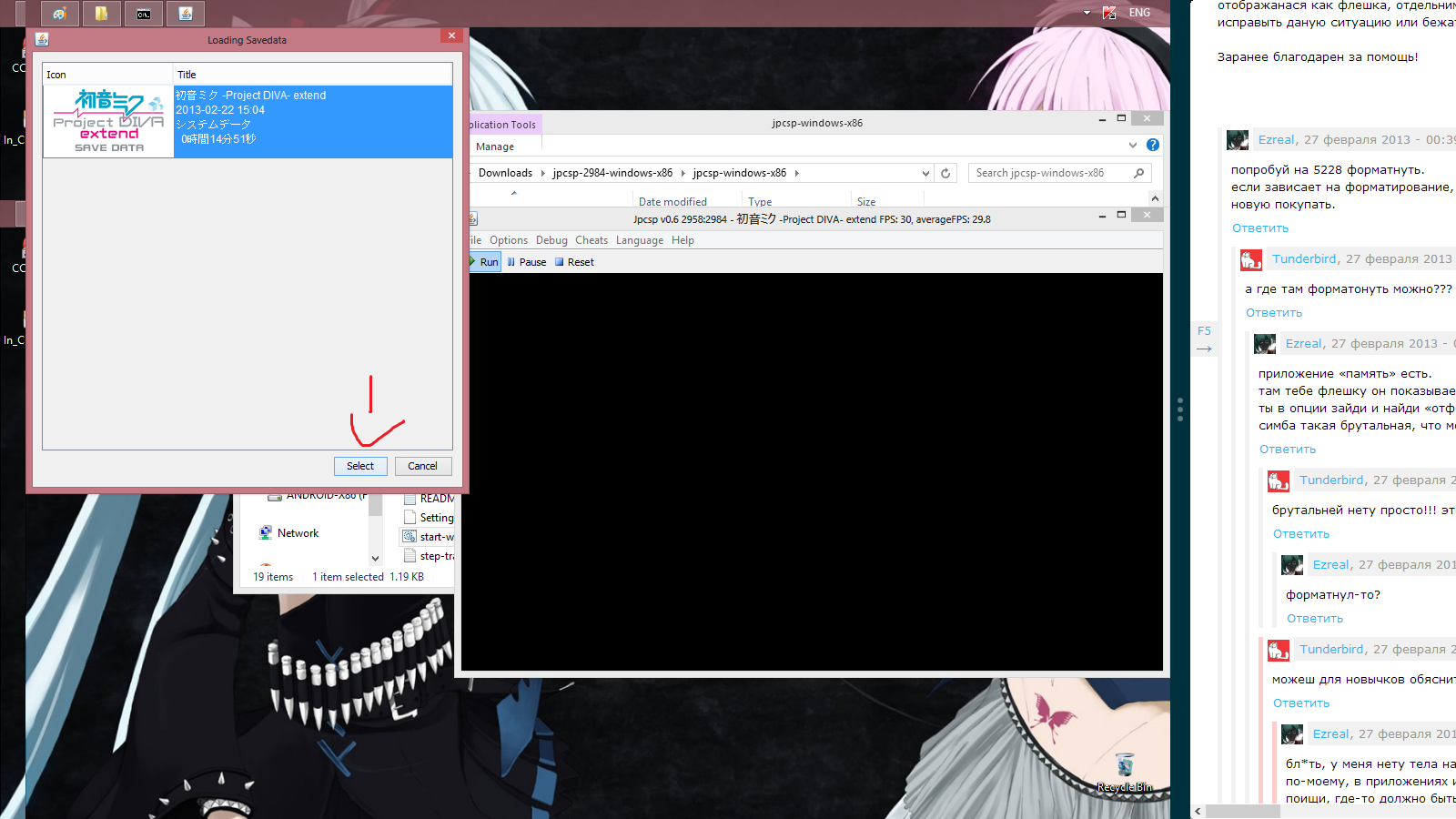Sort files by the Size column

[x=866, y=202]
